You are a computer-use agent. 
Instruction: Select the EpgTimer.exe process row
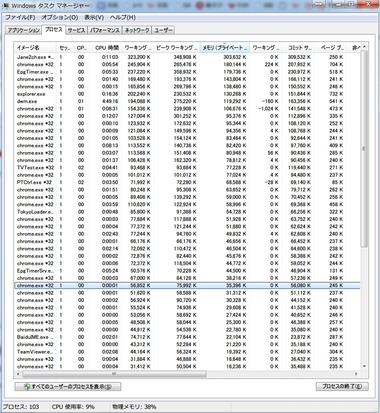point(187,72)
